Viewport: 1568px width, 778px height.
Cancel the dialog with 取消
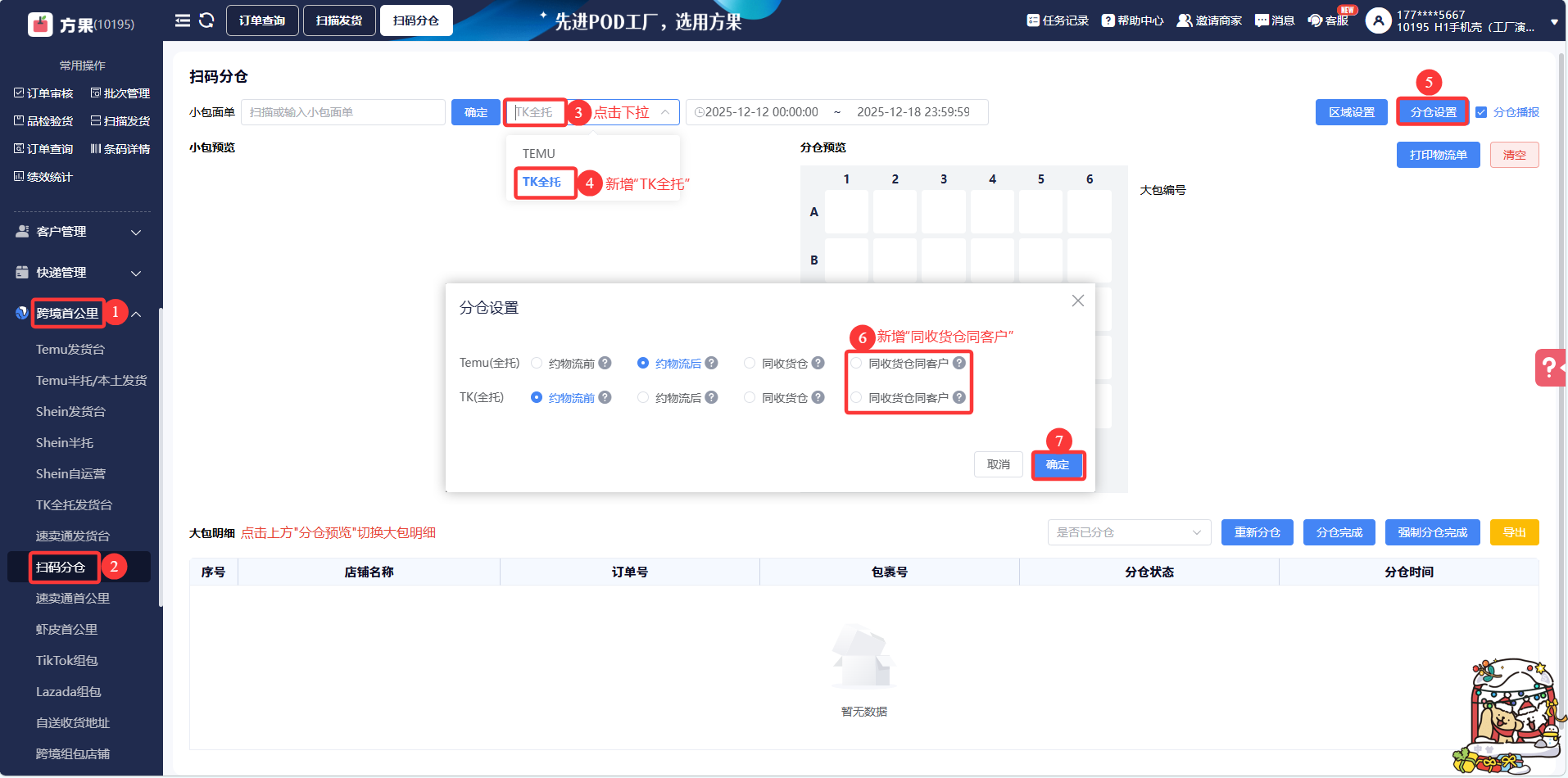click(999, 464)
